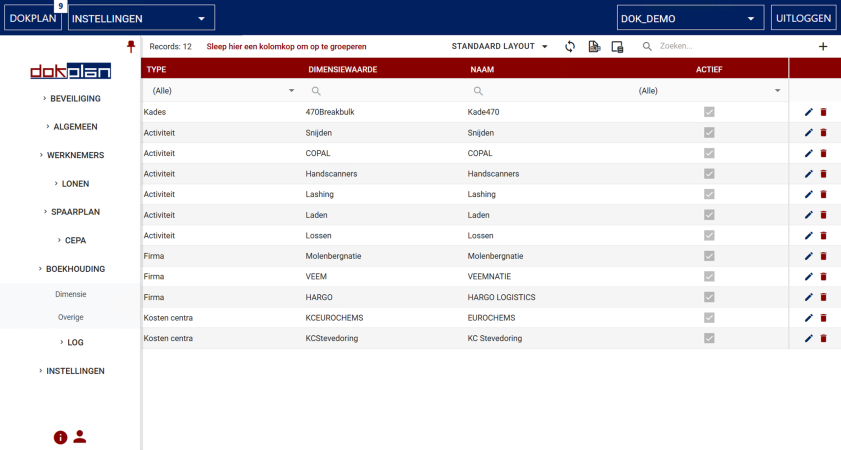Click the Zoeken search field
This screenshot has width=841, height=450.
[720, 47]
